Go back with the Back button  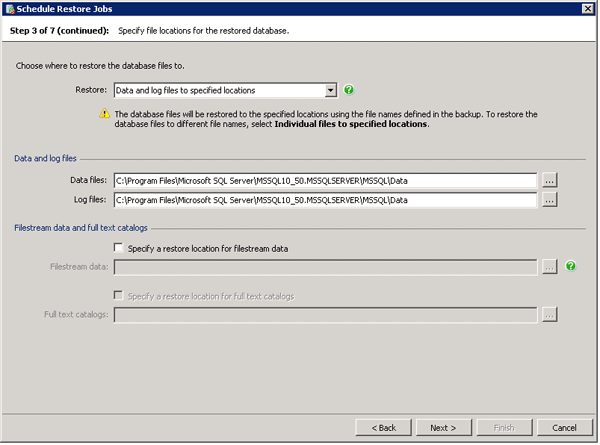click(x=383, y=427)
